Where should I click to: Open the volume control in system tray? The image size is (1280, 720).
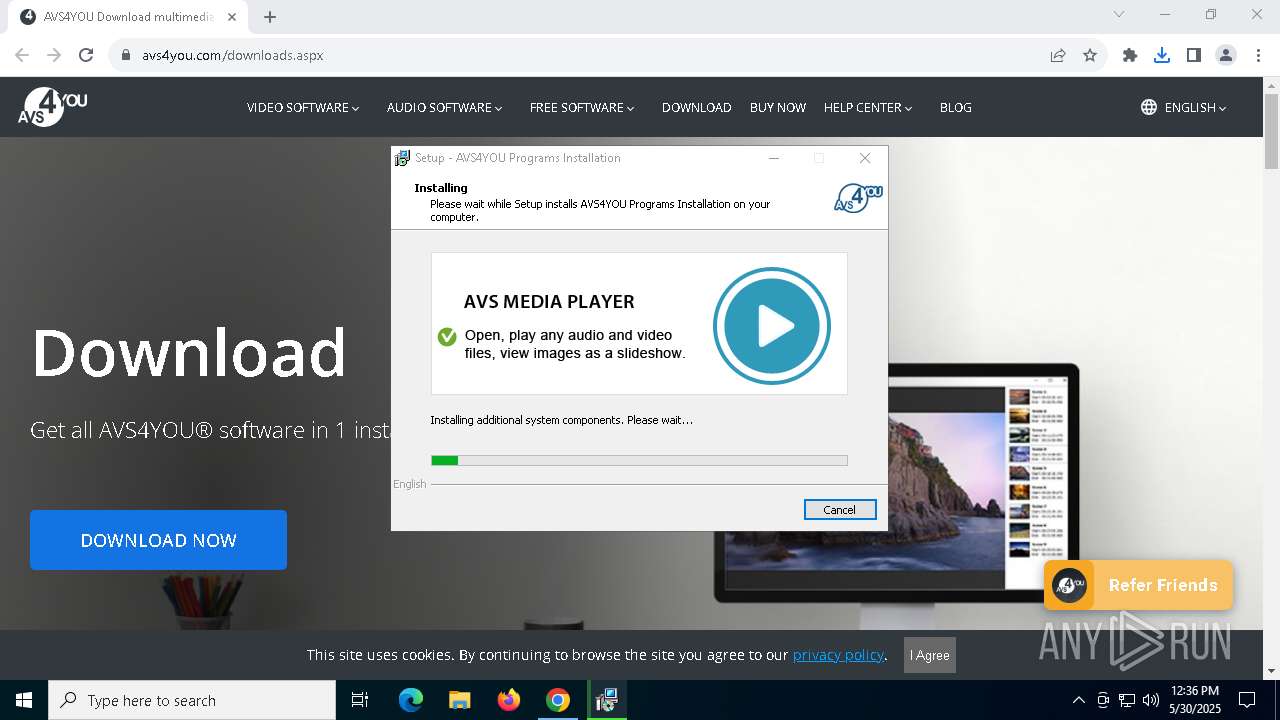[1151, 700]
